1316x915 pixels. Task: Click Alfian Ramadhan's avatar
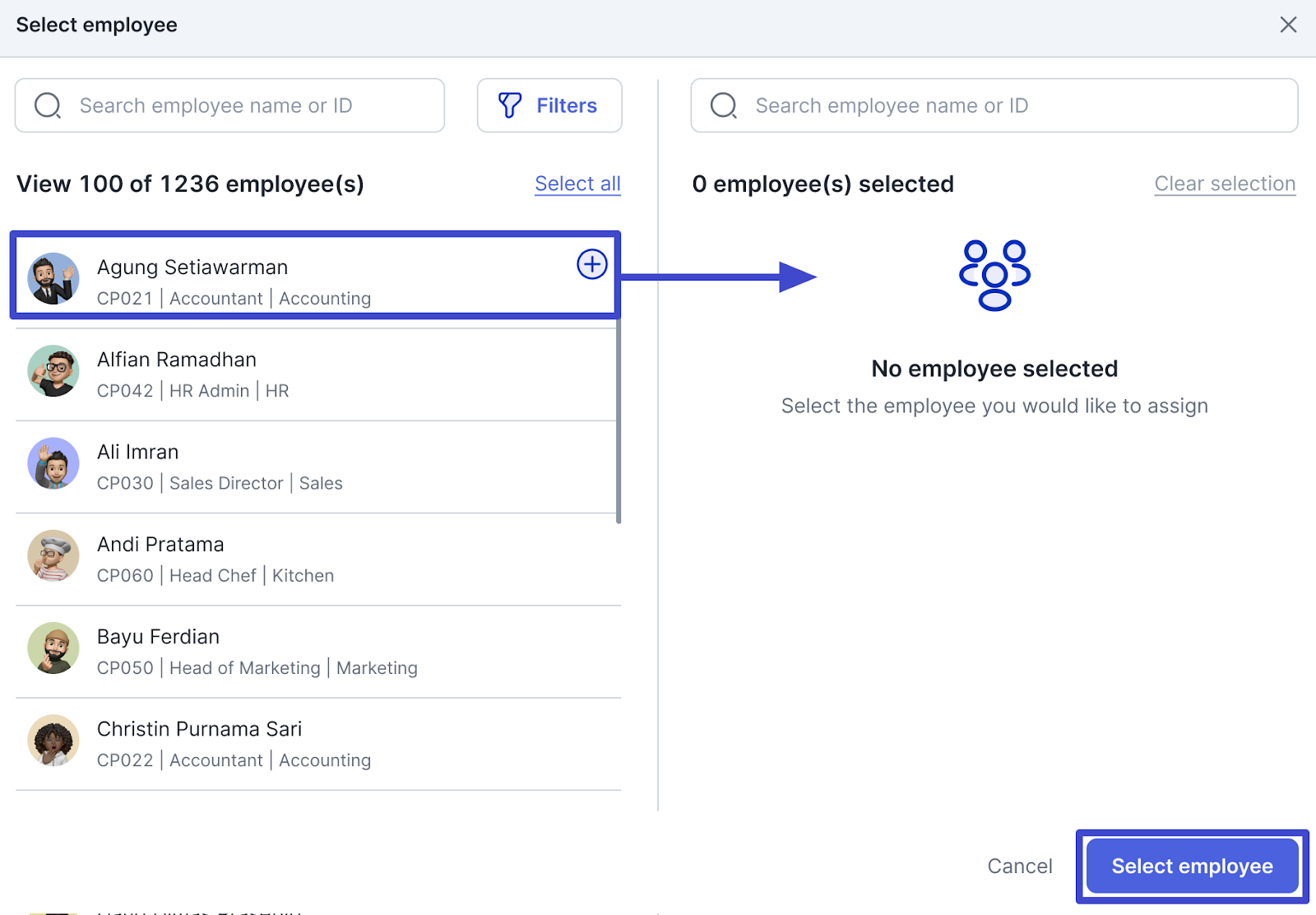point(53,371)
